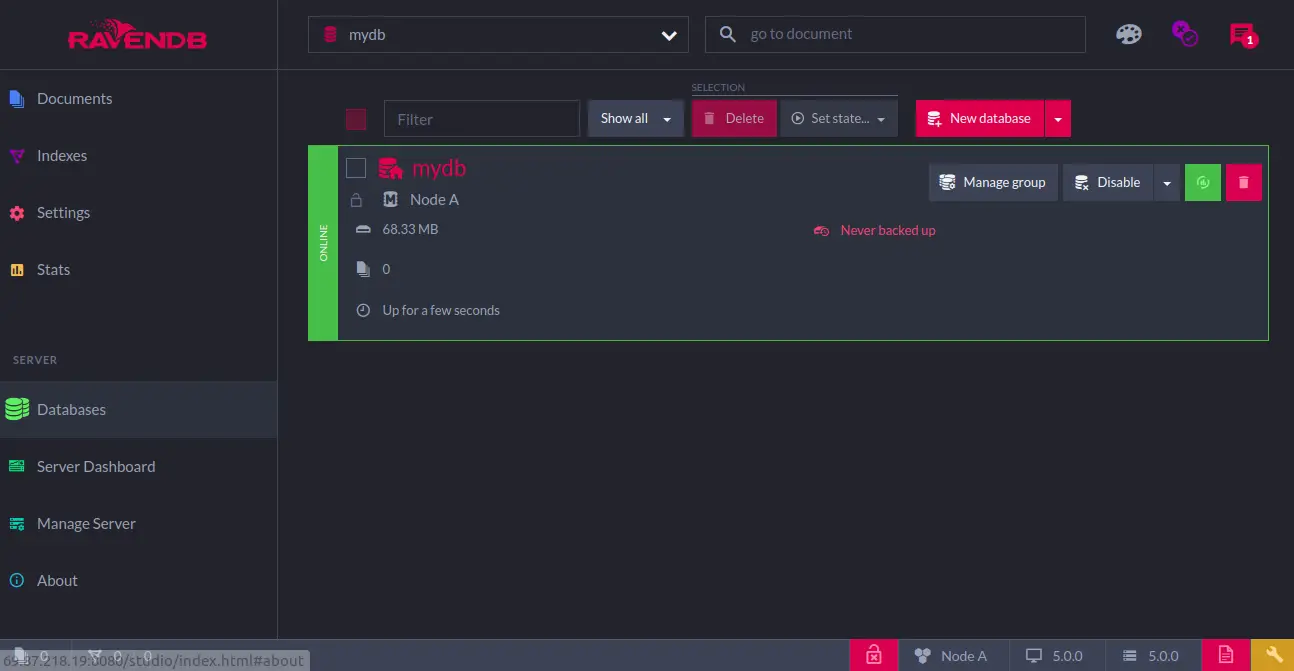Click the databases Filter input field
This screenshot has height=671, width=1294.
[x=482, y=119]
